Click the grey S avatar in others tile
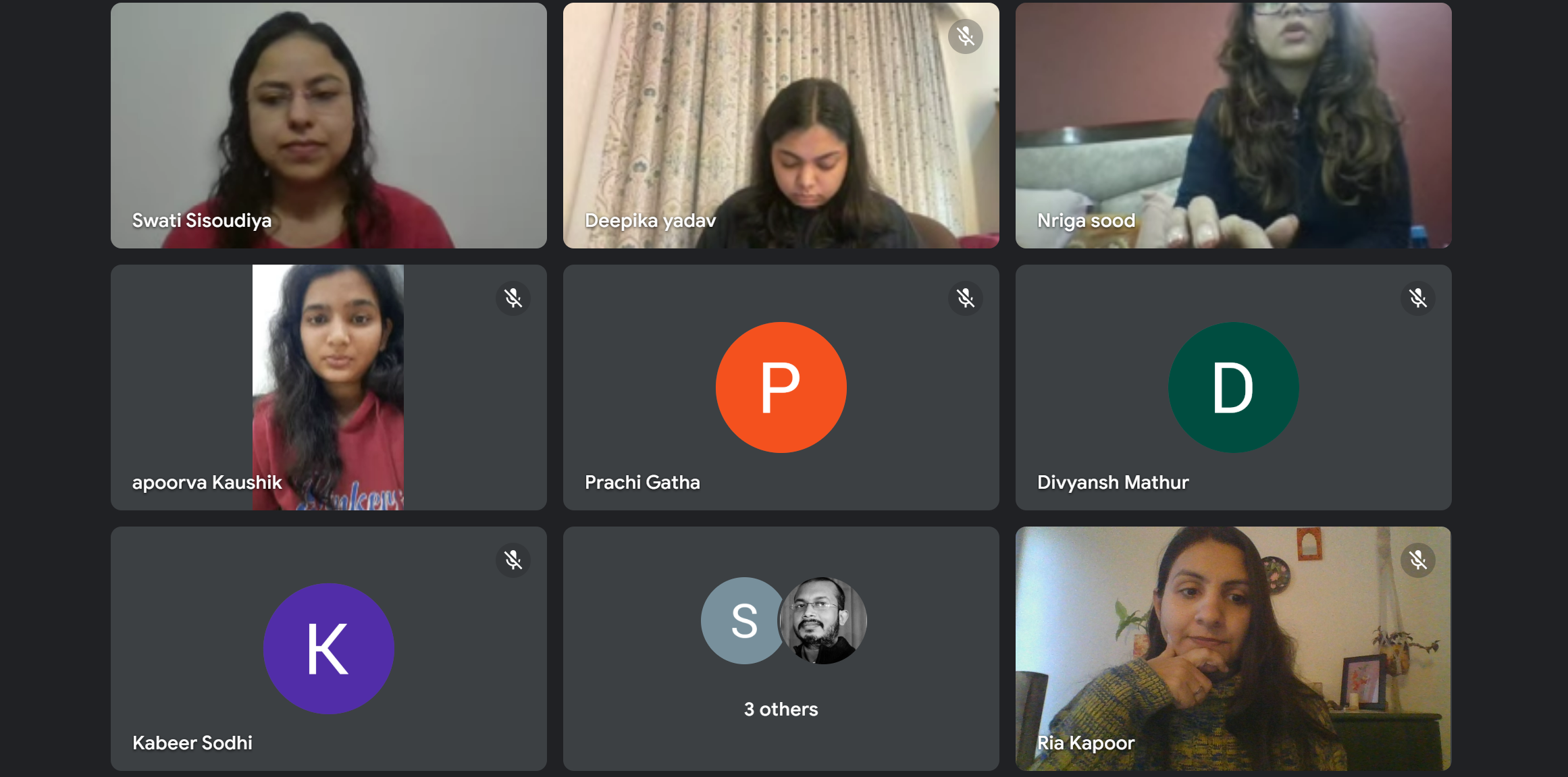1568x777 pixels. click(743, 620)
